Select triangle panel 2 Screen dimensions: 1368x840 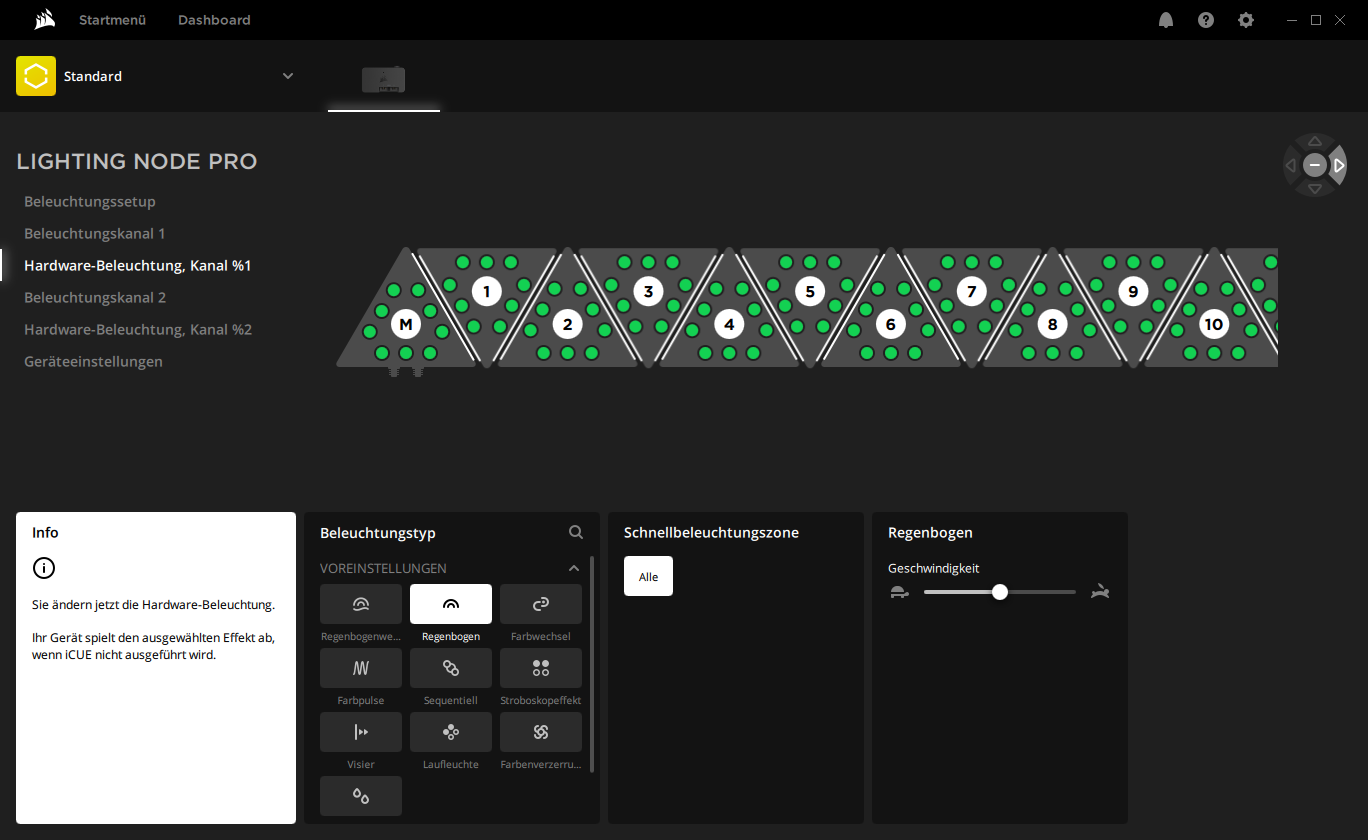[567, 324]
